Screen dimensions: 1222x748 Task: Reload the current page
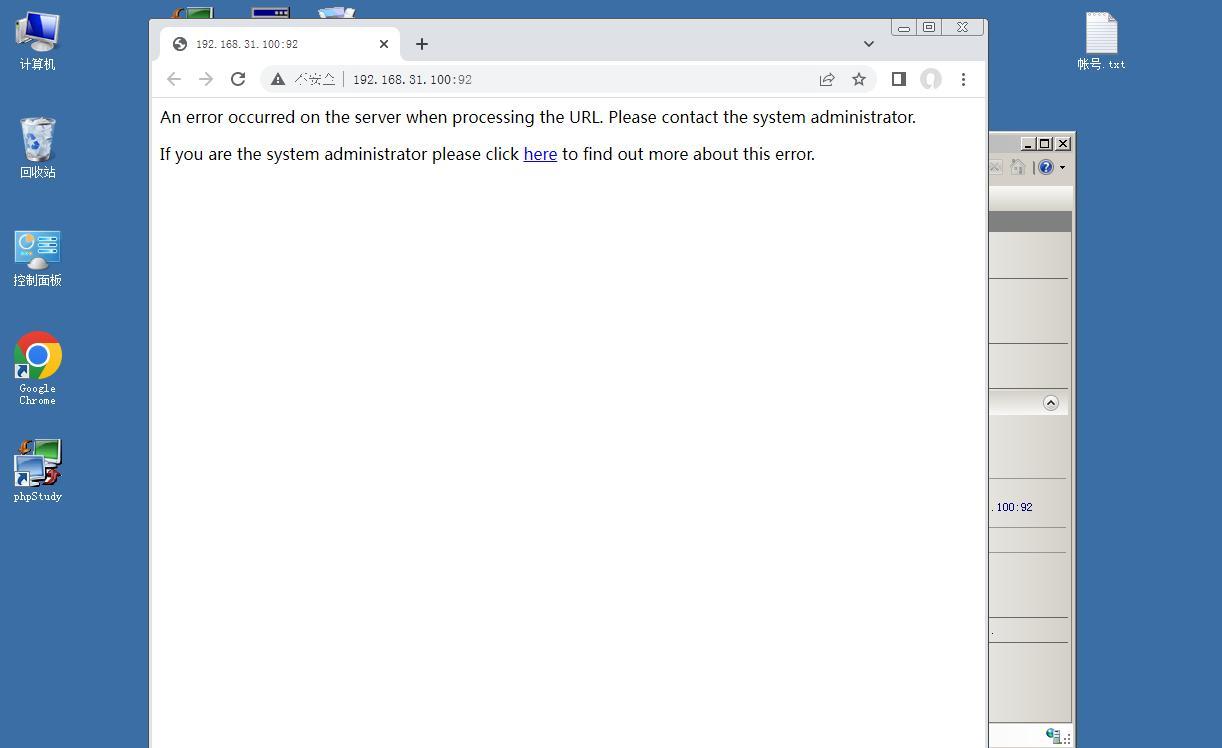pos(238,79)
